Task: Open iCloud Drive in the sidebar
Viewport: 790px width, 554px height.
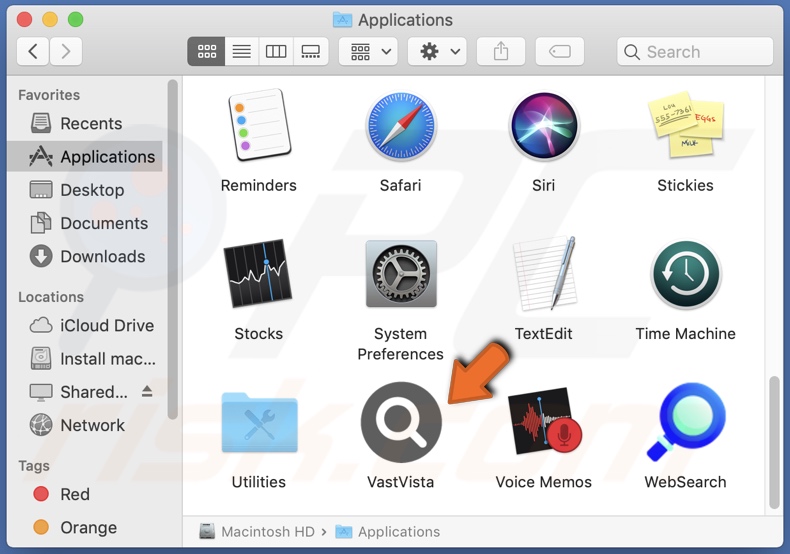Action: (x=85, y=325)
